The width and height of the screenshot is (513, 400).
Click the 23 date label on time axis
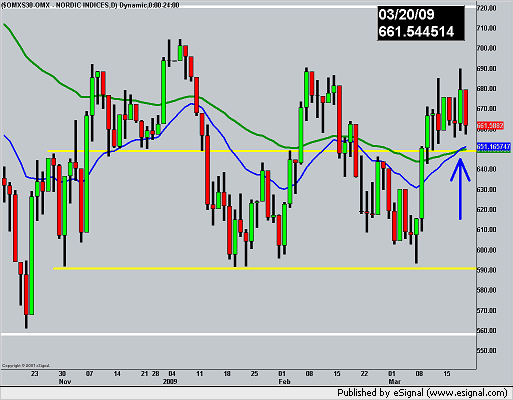tap(34, 374)
